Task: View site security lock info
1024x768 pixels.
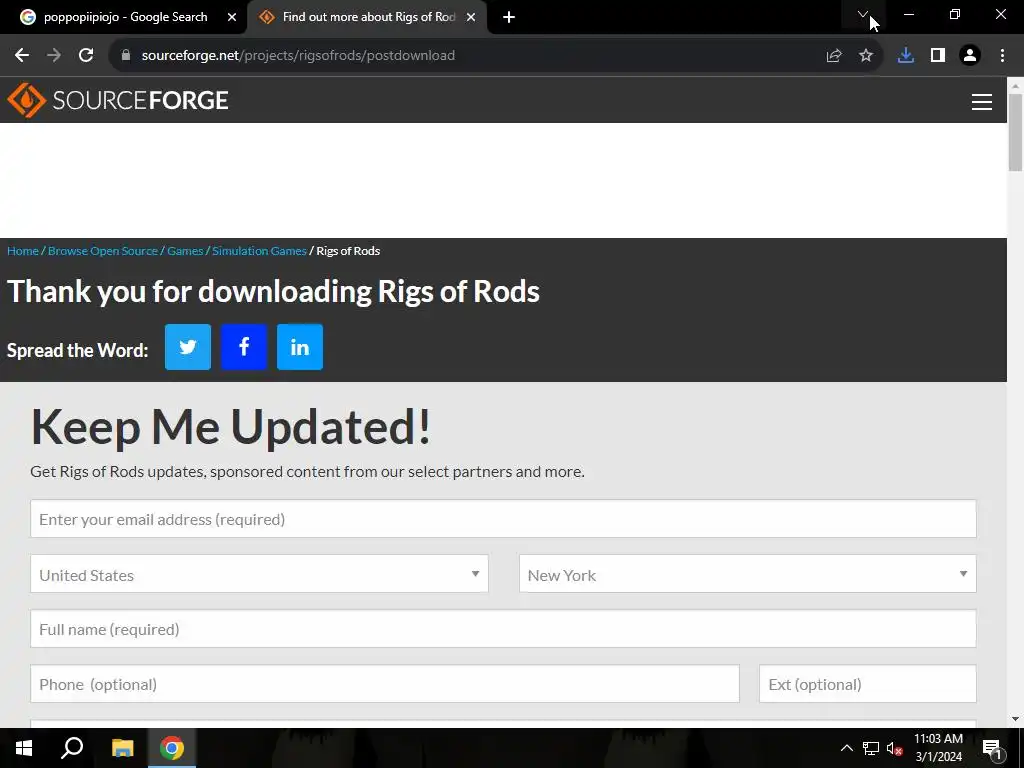Action: point(126,56)
